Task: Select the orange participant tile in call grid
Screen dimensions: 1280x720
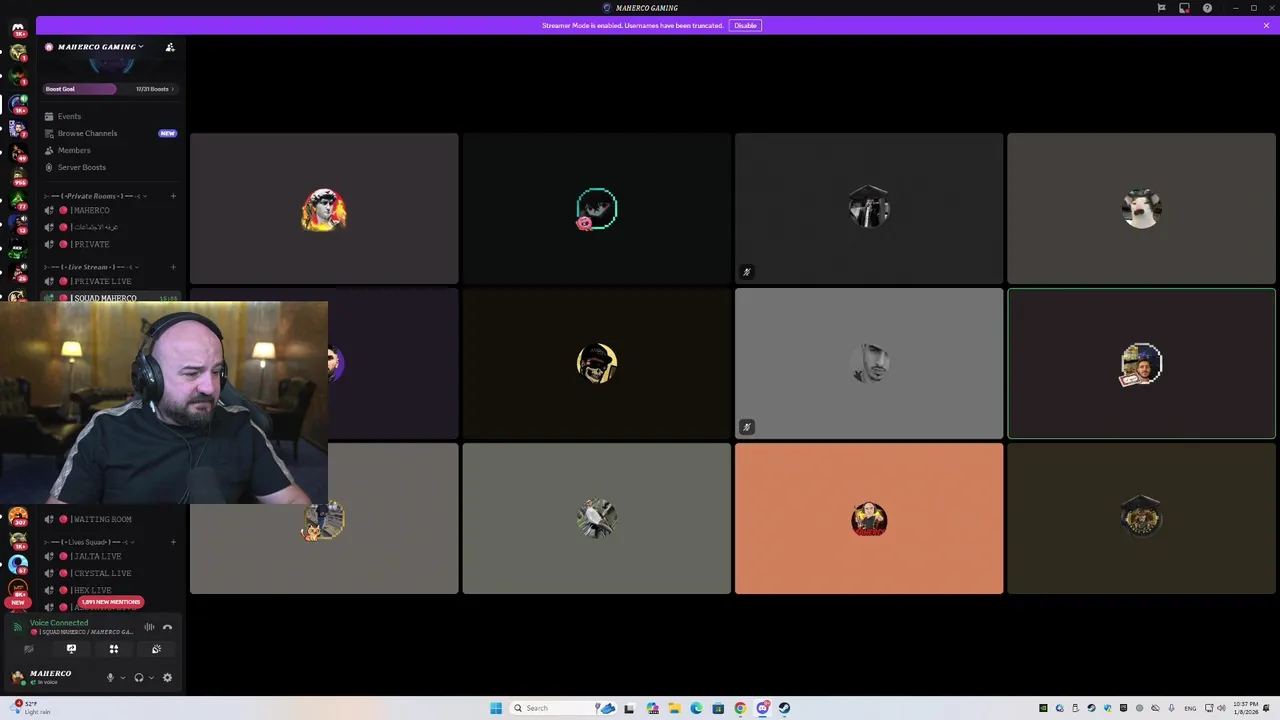Action: tap(869, 519)
